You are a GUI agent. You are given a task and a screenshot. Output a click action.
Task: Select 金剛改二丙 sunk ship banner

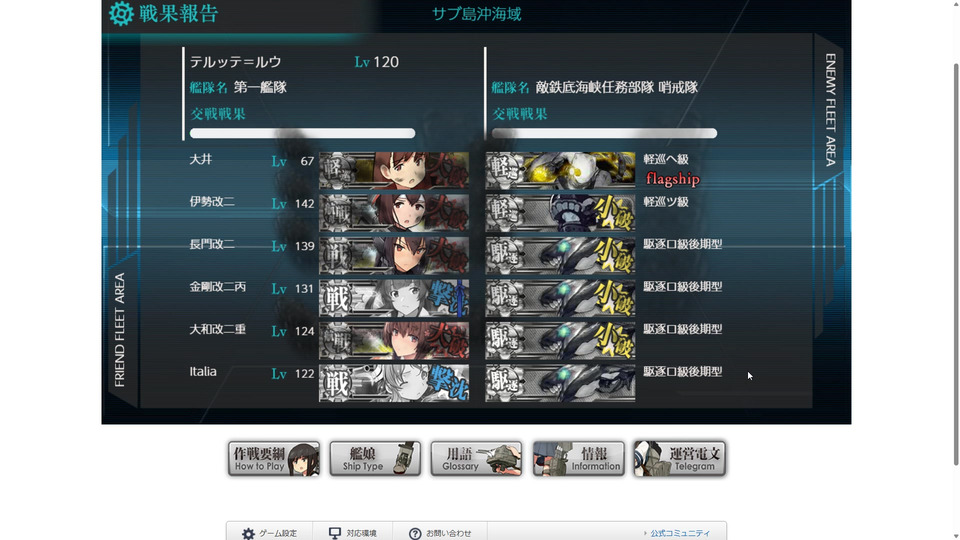point(394,298)
